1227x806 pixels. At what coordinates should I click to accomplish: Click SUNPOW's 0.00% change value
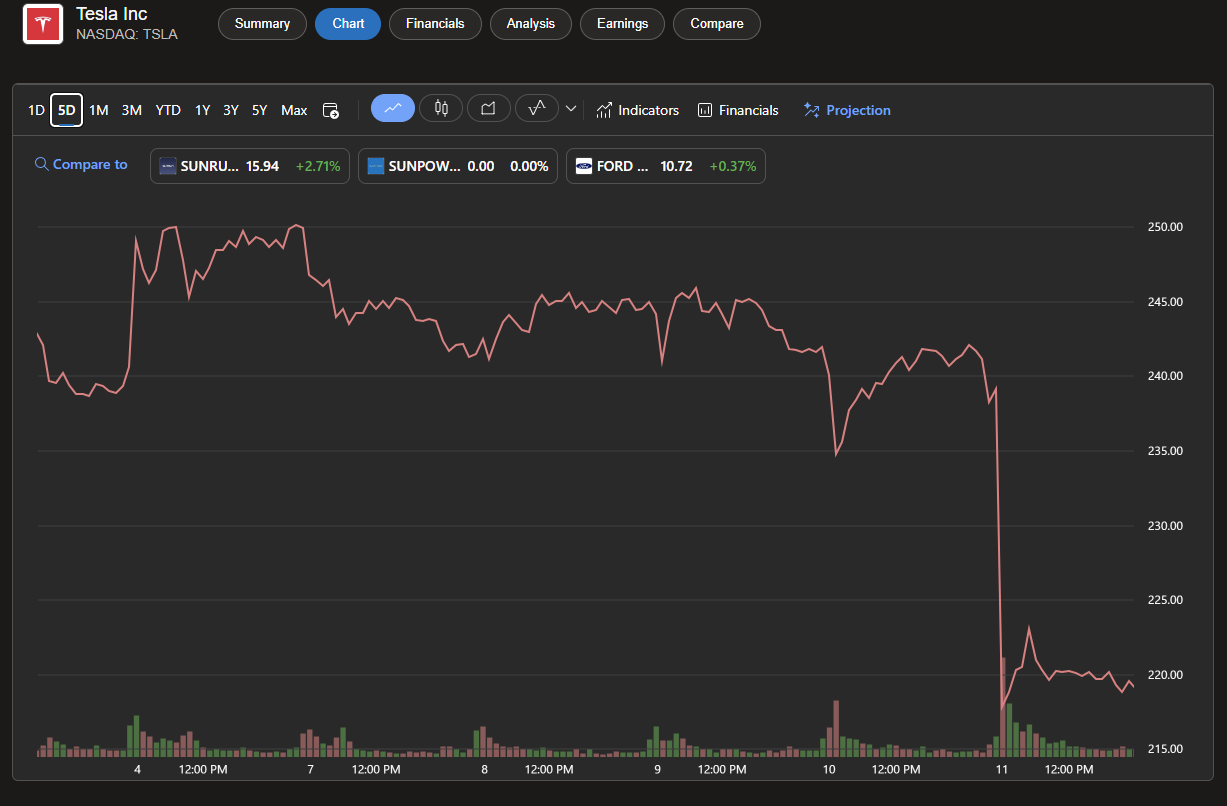tap(529, 166)
